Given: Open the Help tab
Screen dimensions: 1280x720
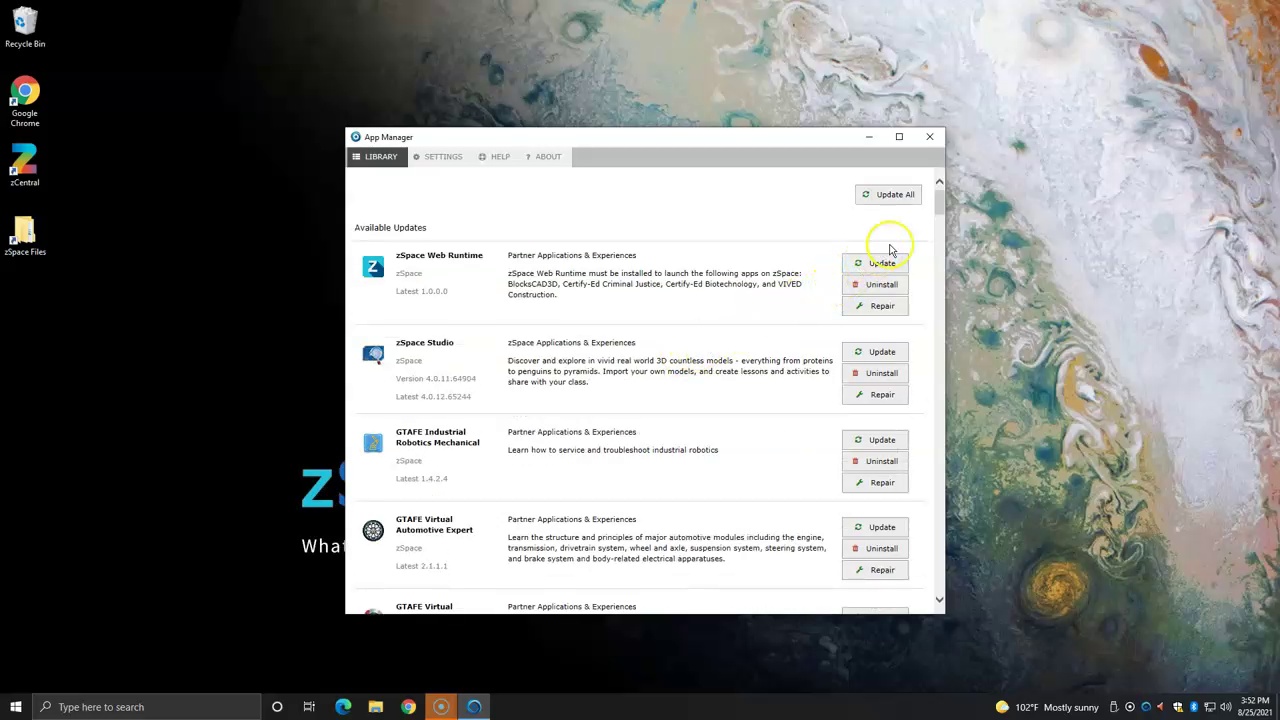Looking at the screenshot, I should pos(494,157).
